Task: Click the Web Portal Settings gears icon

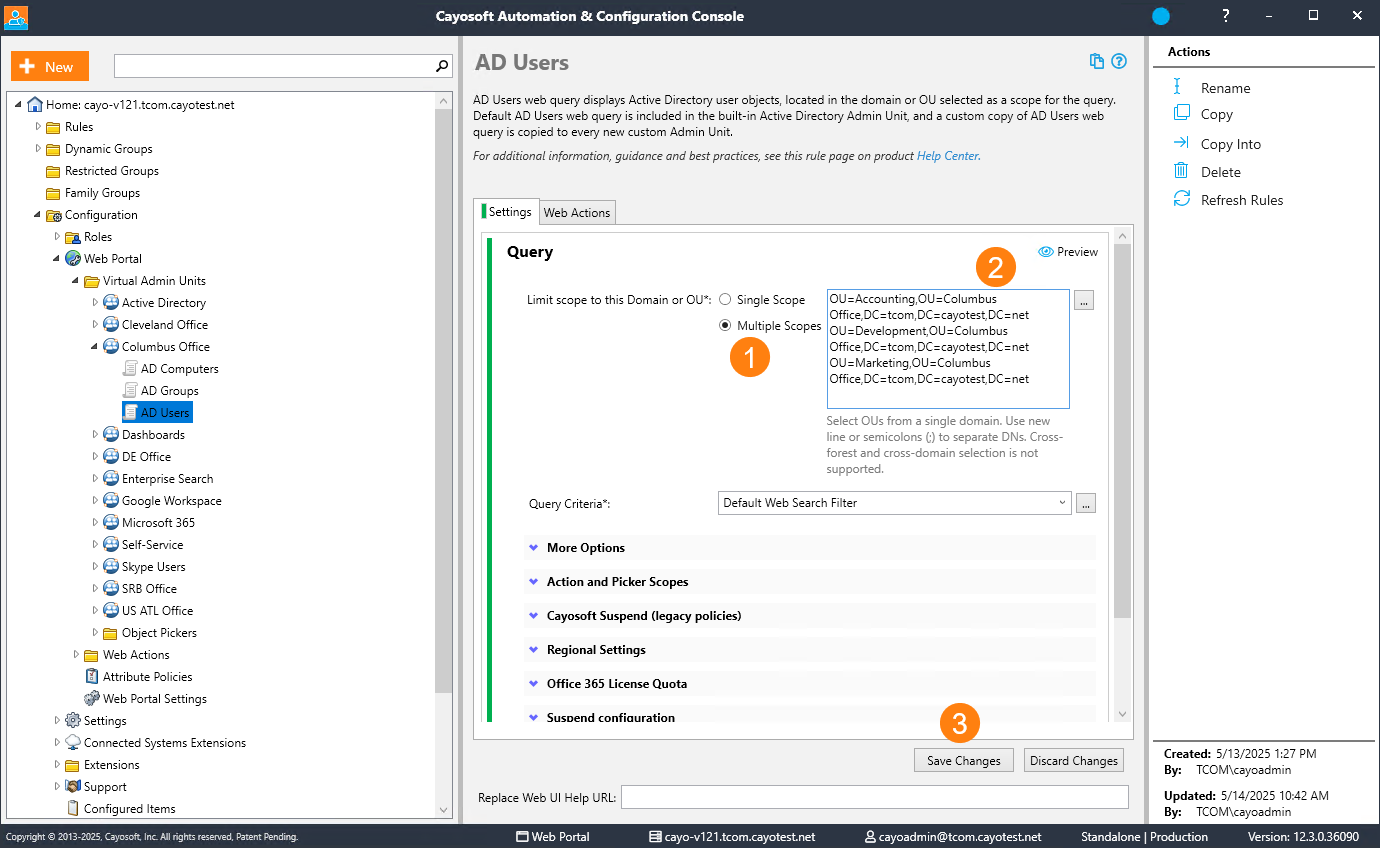Action: [x=92, y=698]
